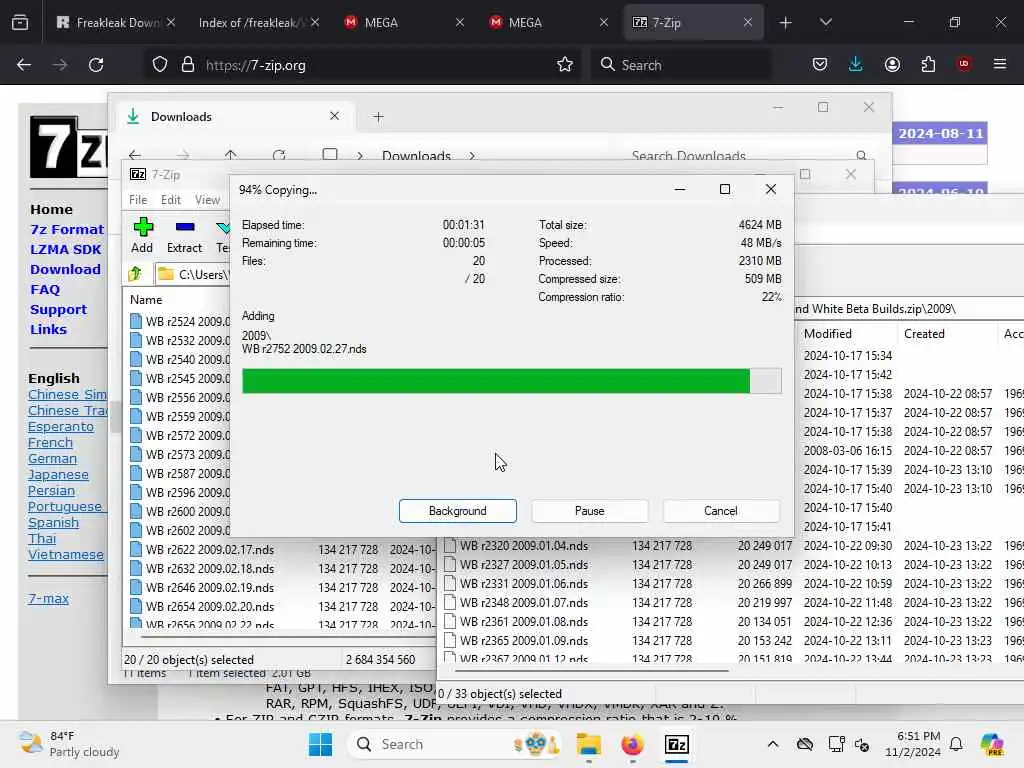Screen dimensions: 1024x768
Task: Open the 7z Format link
Action: [67, 229]
